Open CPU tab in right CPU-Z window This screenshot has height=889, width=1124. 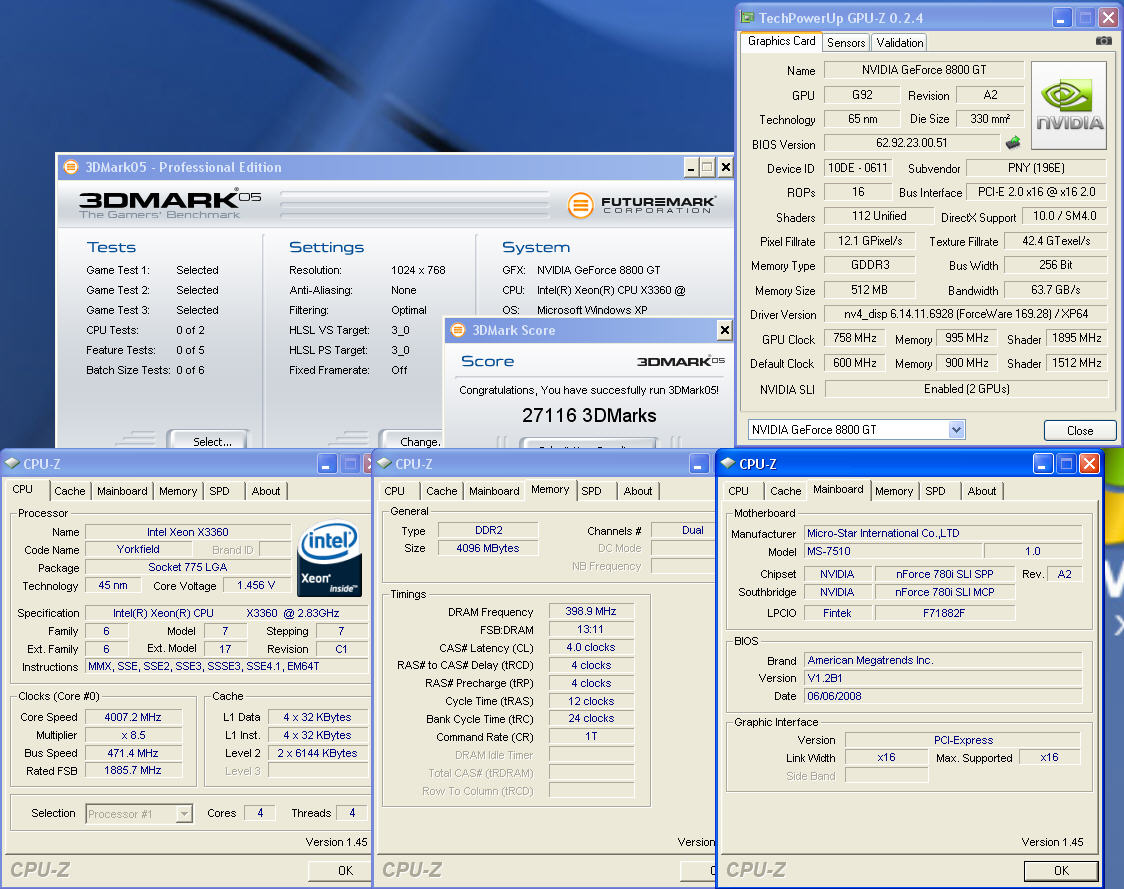pos(738,491)
